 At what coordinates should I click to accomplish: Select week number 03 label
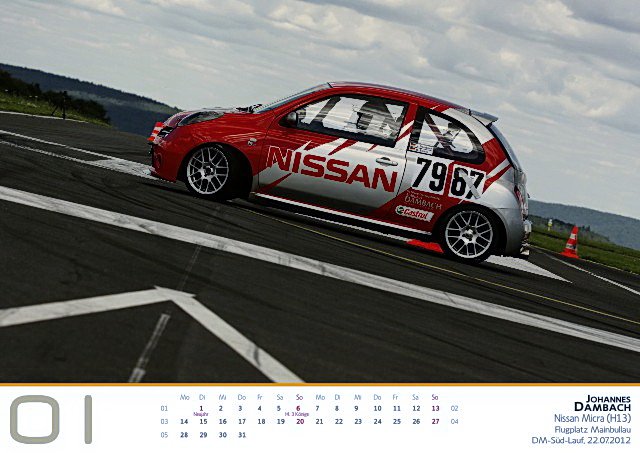(x=164, y=422)
